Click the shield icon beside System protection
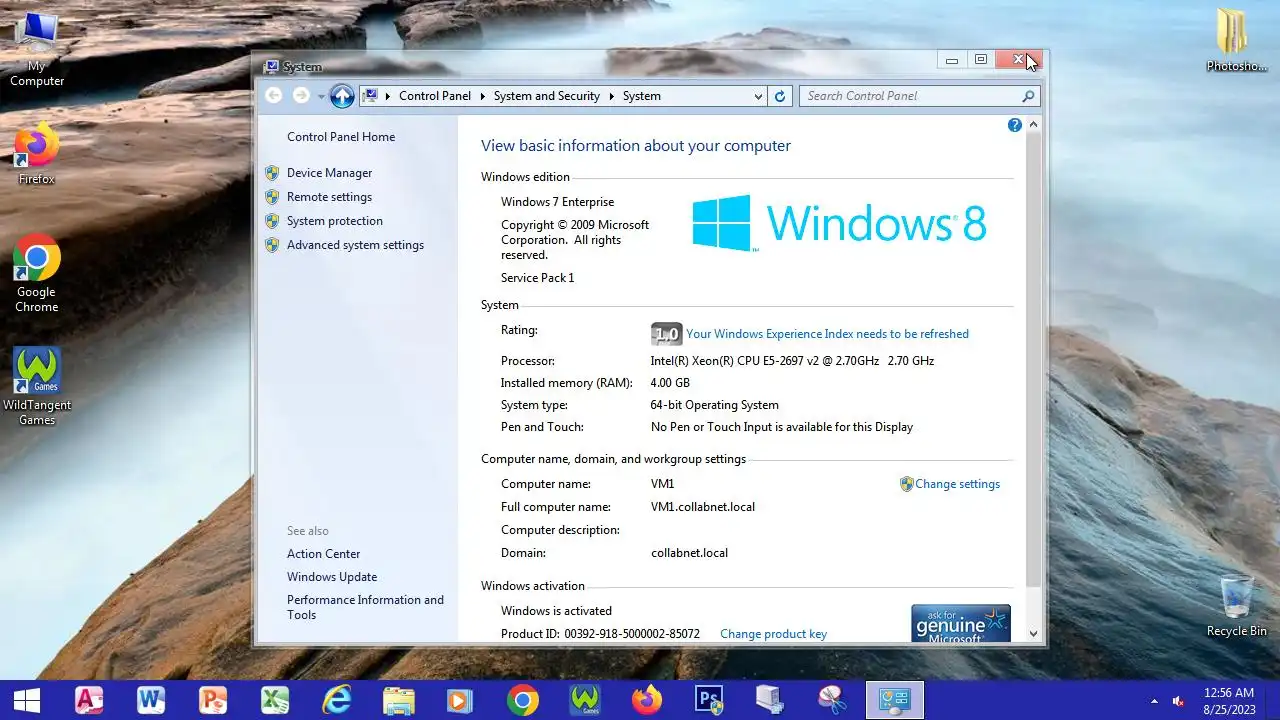This screenshot has width=1280, height=720. pos(272,221)
